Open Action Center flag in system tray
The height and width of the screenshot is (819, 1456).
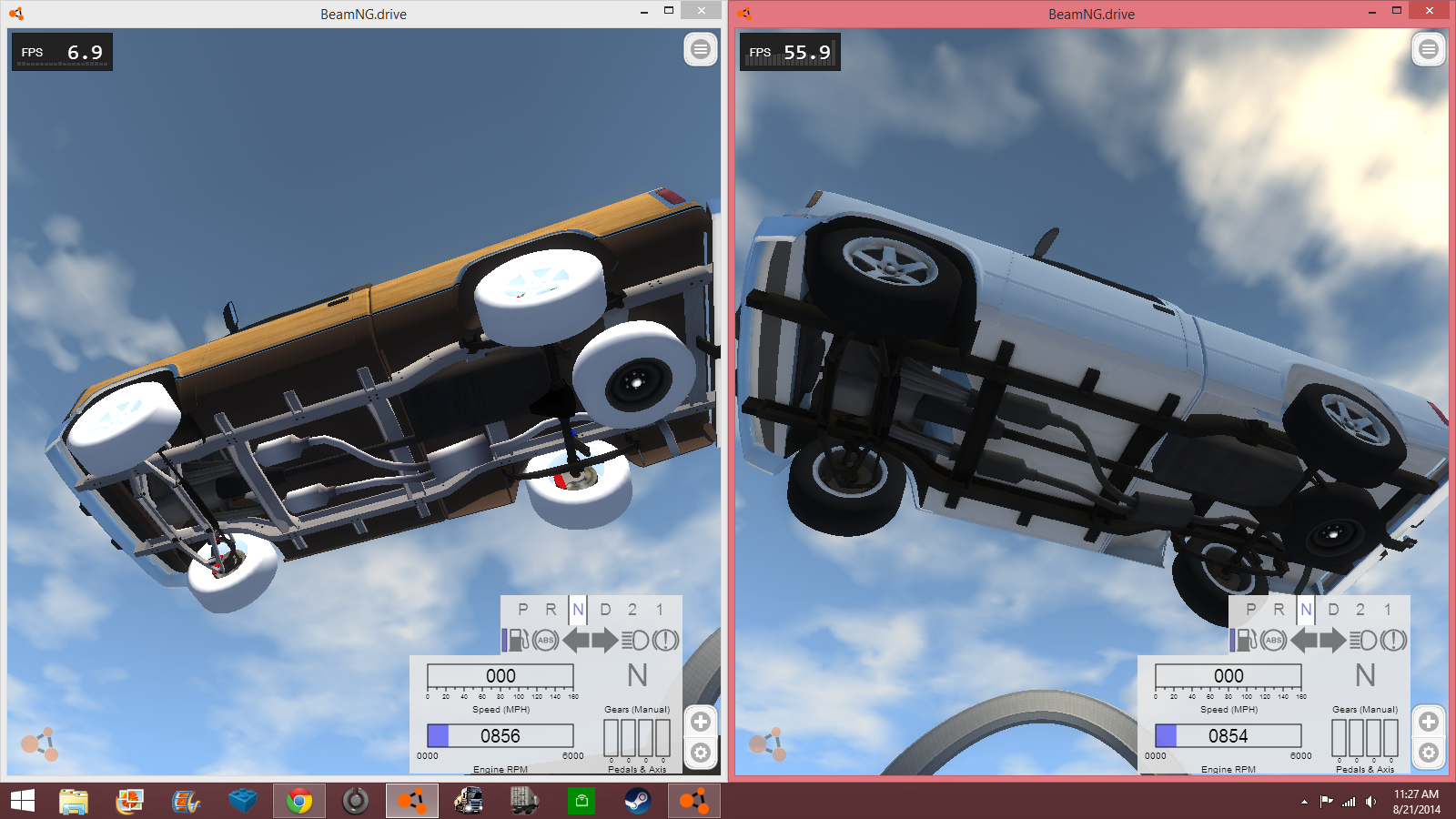(1326, 802)
